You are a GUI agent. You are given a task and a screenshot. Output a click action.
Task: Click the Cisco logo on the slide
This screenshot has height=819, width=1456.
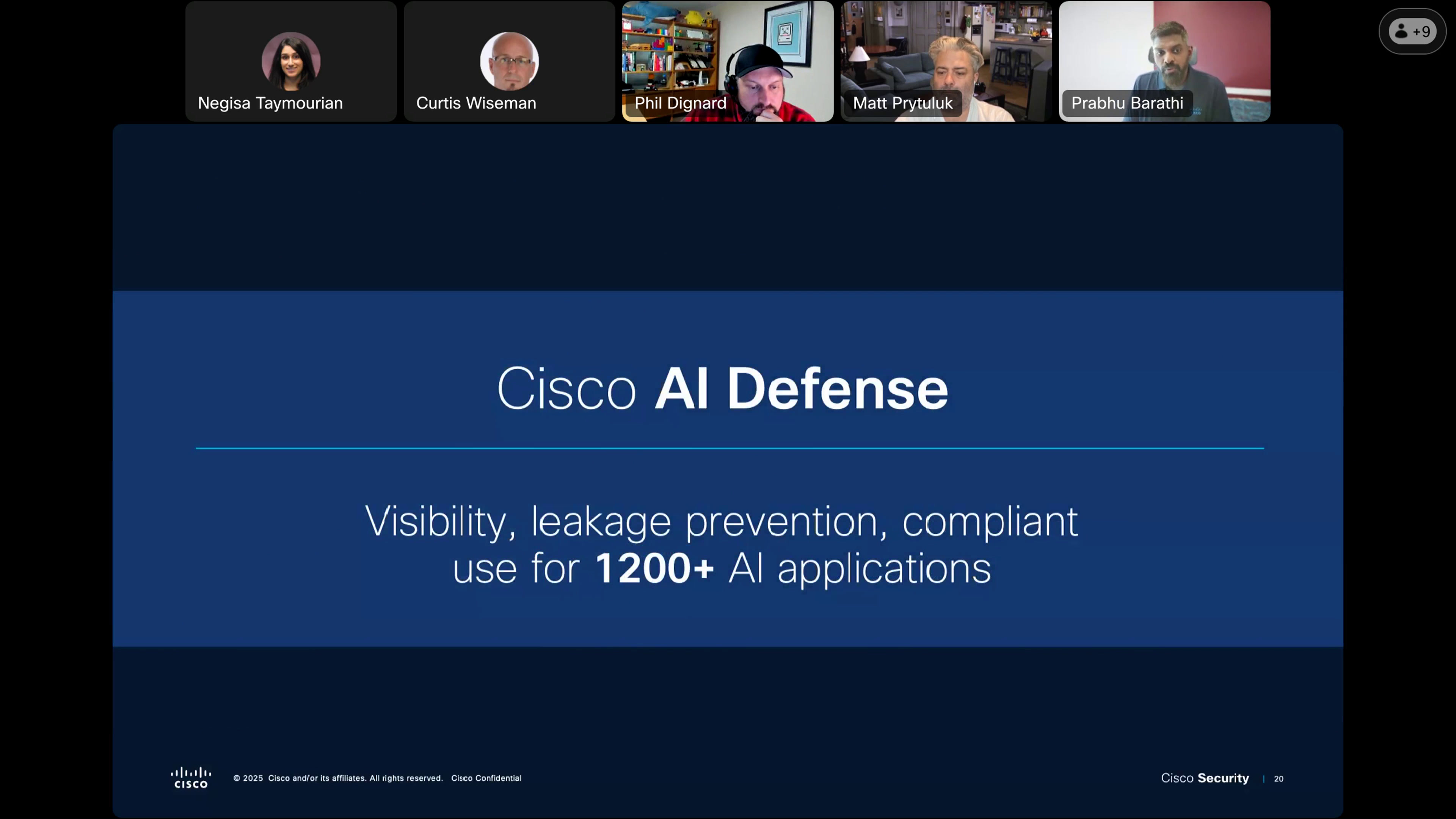pyautogui.click(x=191, y=778)
